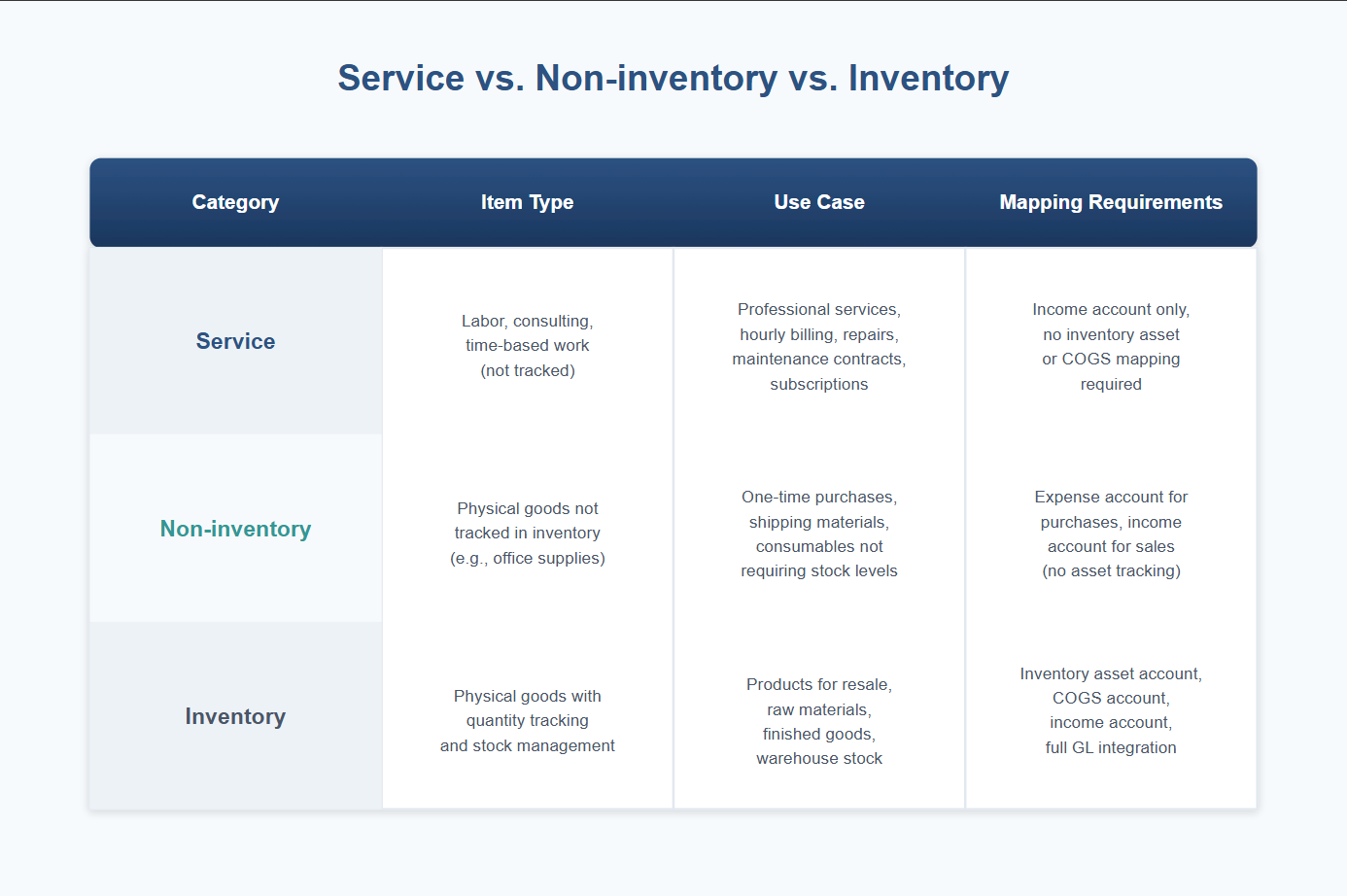Click the 'One-time purchases, shipping materials' cell
Screen dimensions: 1347x896
[818, 534]
